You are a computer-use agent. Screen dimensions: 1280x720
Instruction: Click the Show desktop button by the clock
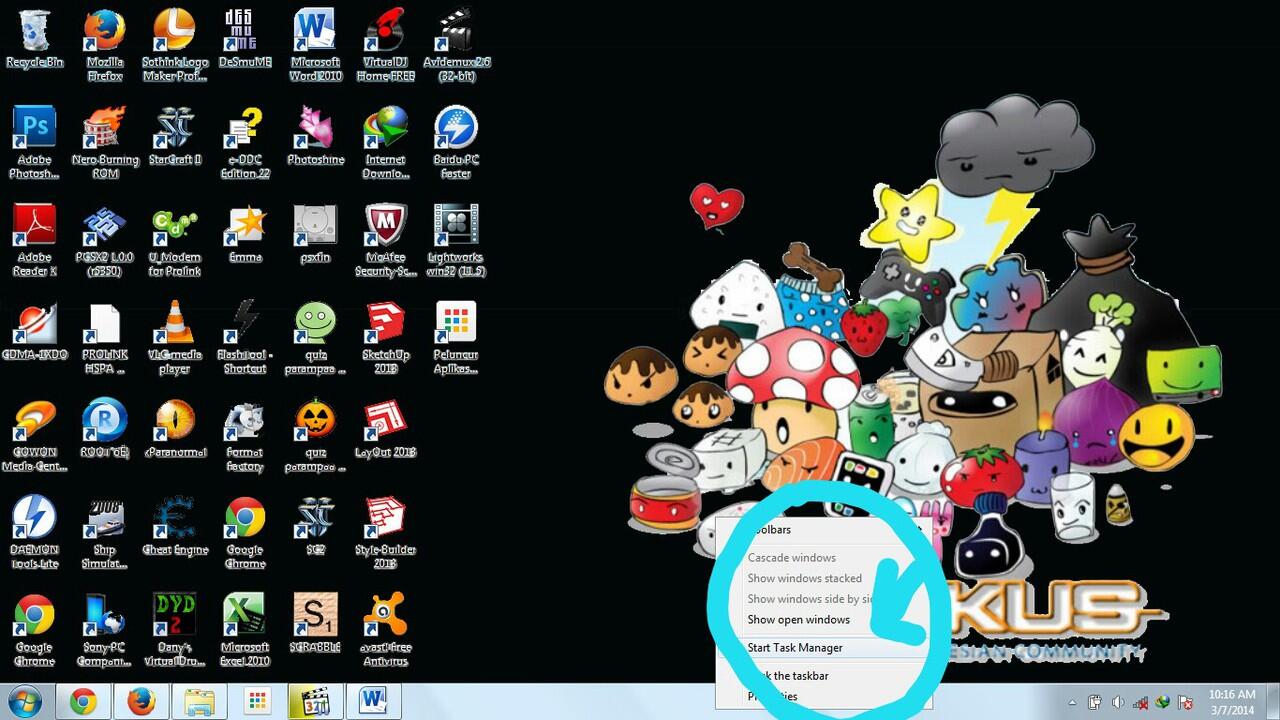click(x=1272, y=702)
